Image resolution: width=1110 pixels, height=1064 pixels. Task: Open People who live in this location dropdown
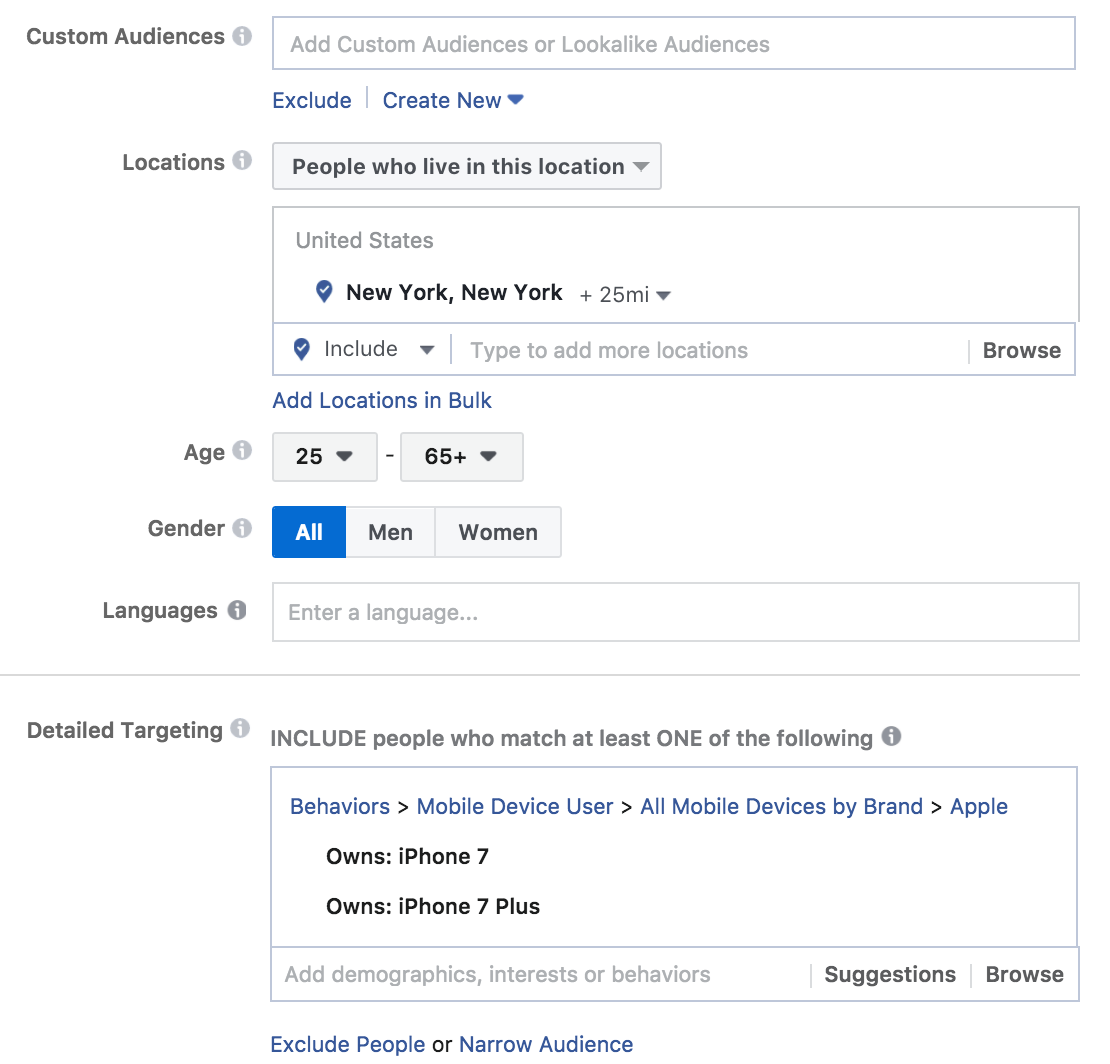467,167
